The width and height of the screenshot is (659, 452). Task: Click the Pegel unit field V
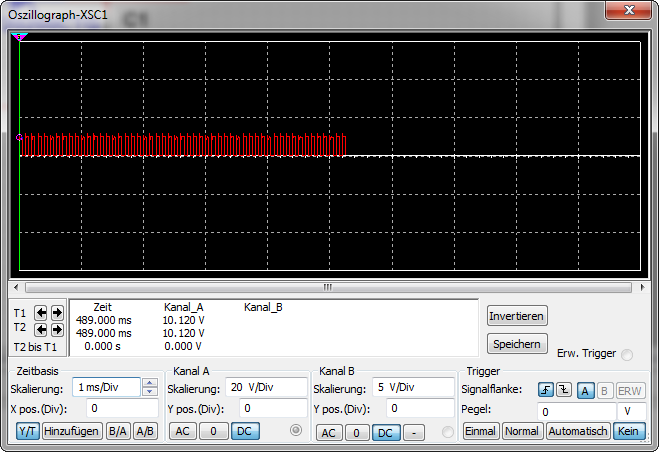click(631, 411)
